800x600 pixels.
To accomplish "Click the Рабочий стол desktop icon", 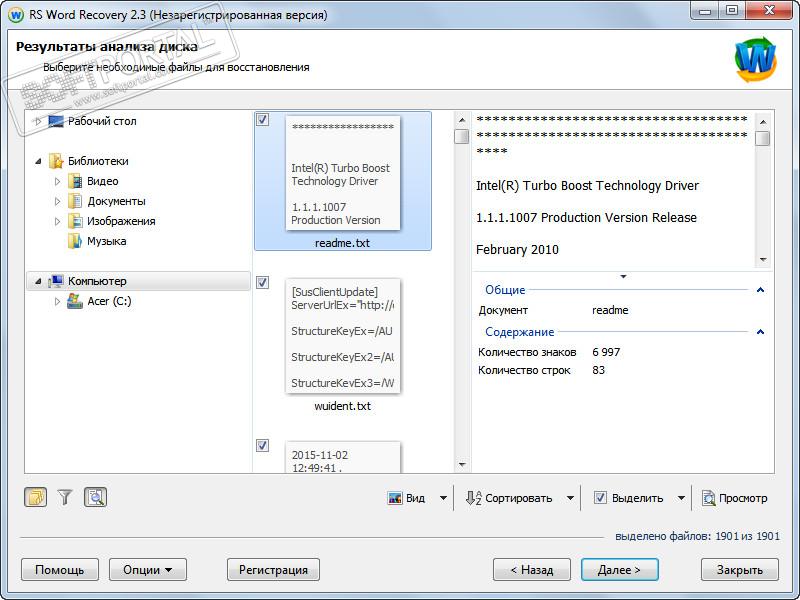I will (x=56, y=121).
